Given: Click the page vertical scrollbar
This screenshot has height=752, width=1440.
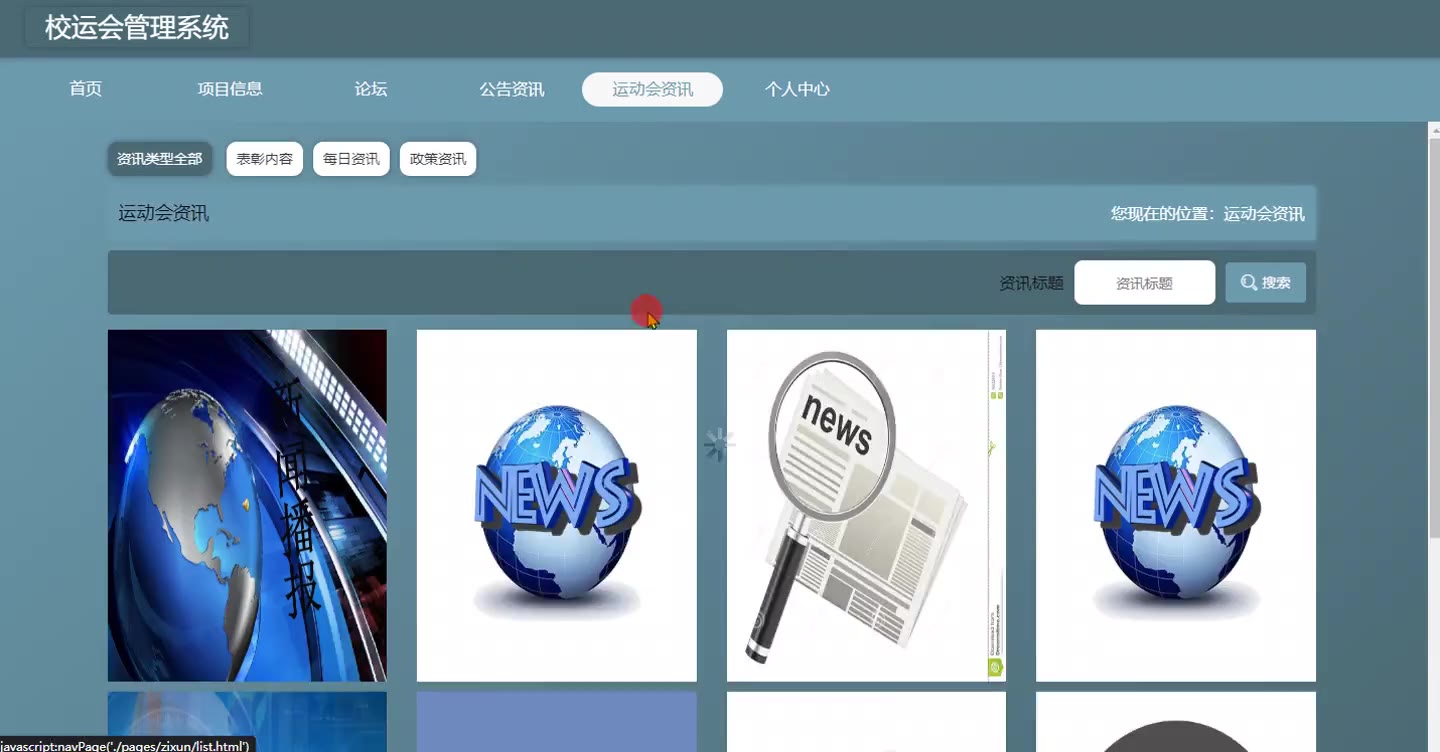Looking at the screenshot, I should [1434, 340].
